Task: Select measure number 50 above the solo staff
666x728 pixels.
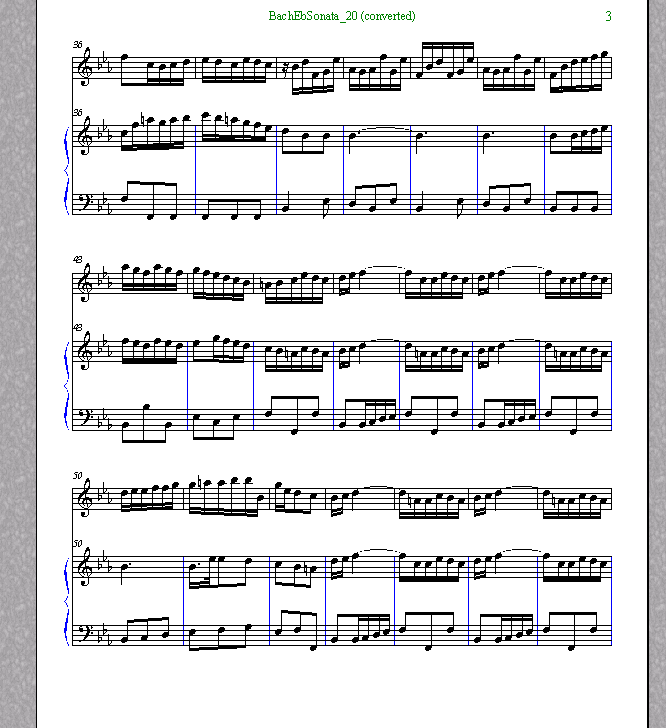Action: 78,475
